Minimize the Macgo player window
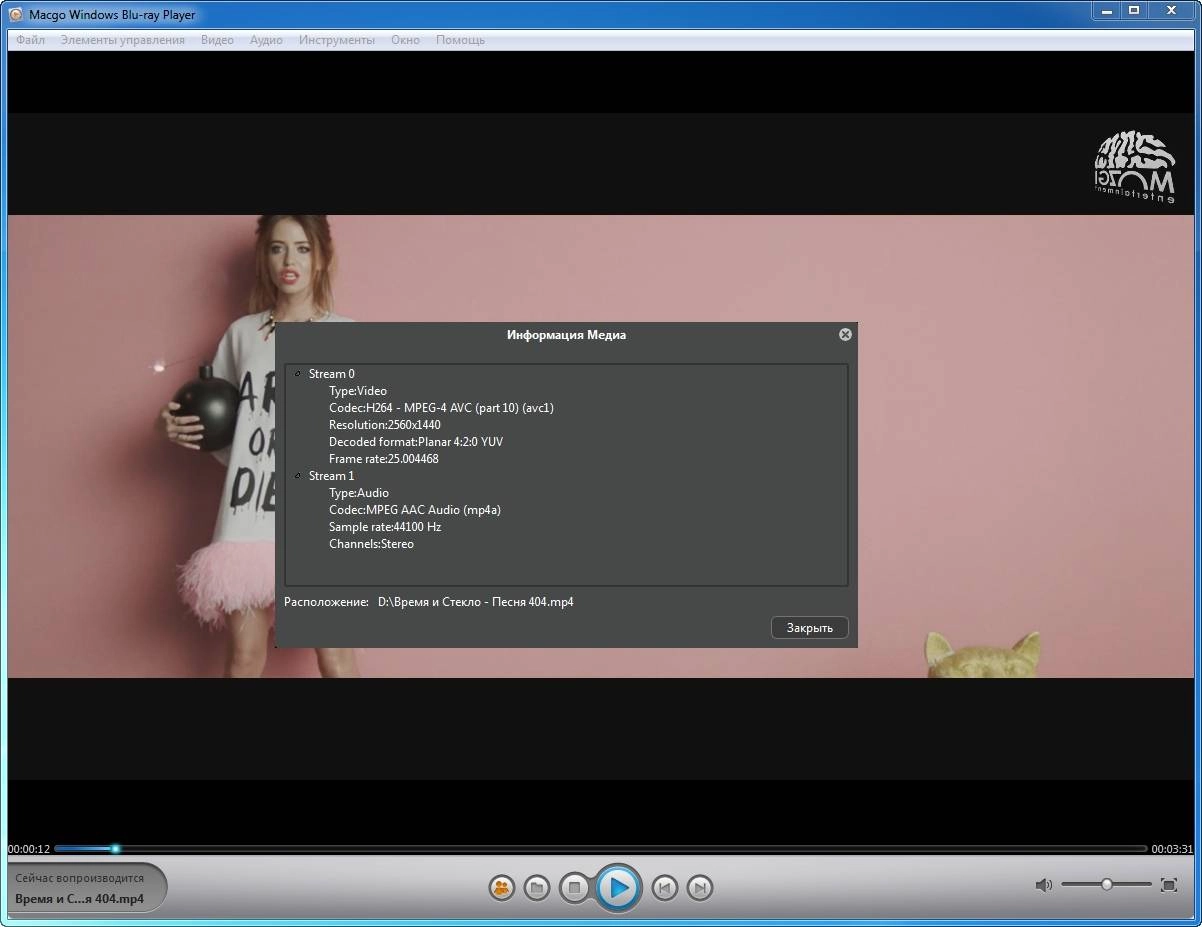This screenshot has height=927, width=1202. point(1105,10)
